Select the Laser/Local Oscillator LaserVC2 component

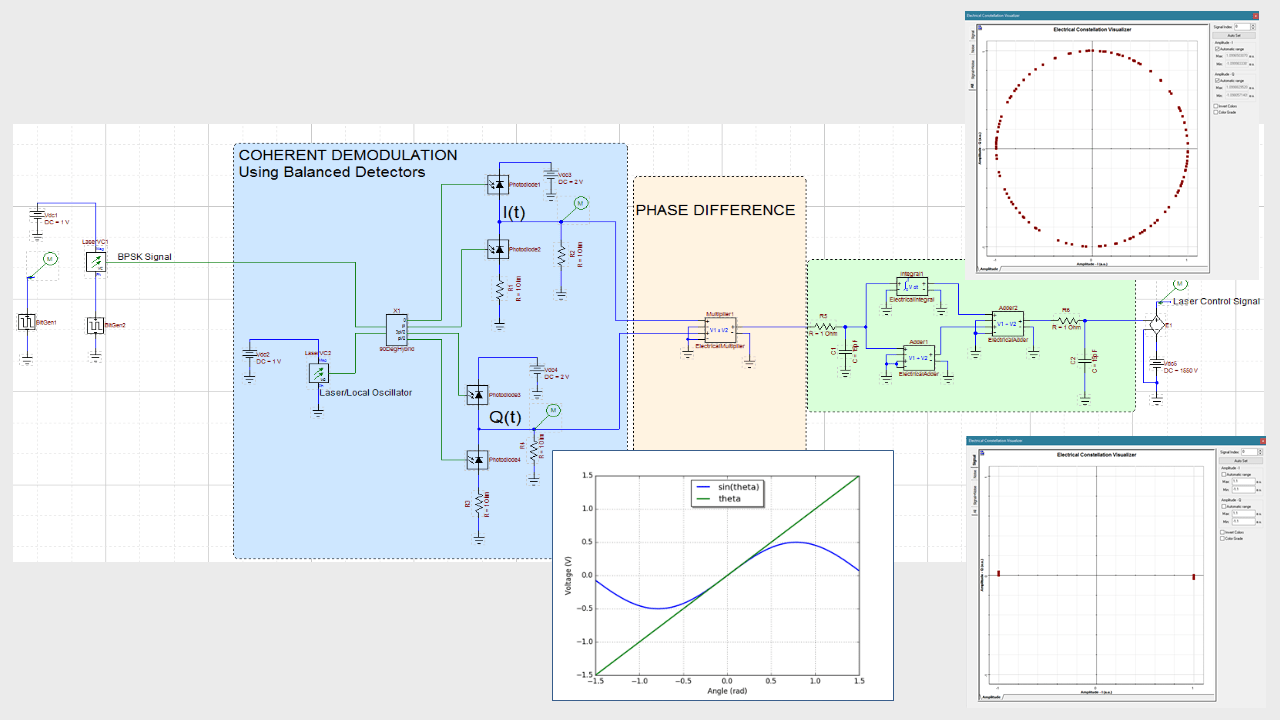318,372
